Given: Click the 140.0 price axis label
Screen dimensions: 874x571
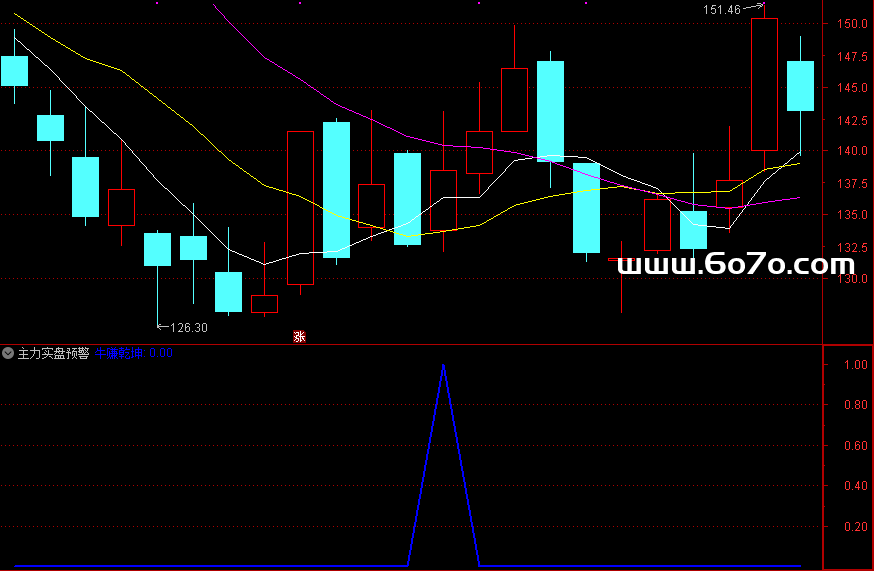Looking at the screenshot, I should (852, 151).
